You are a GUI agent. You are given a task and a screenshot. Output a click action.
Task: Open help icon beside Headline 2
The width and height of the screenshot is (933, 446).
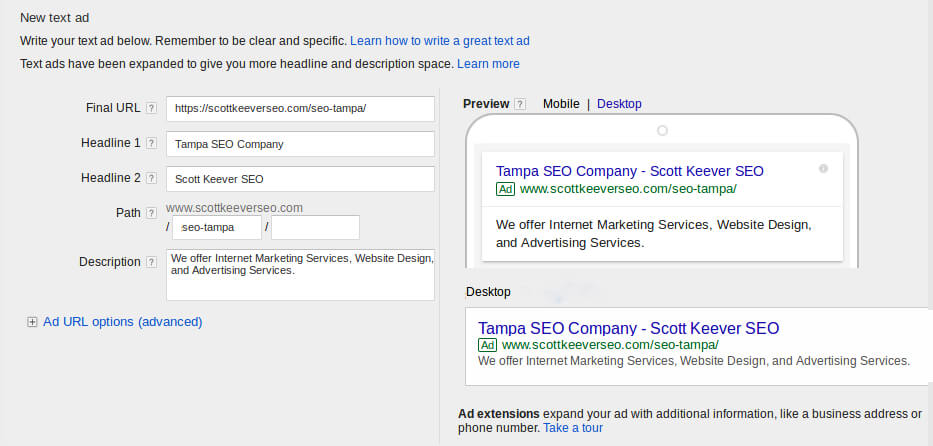[152, 178]
